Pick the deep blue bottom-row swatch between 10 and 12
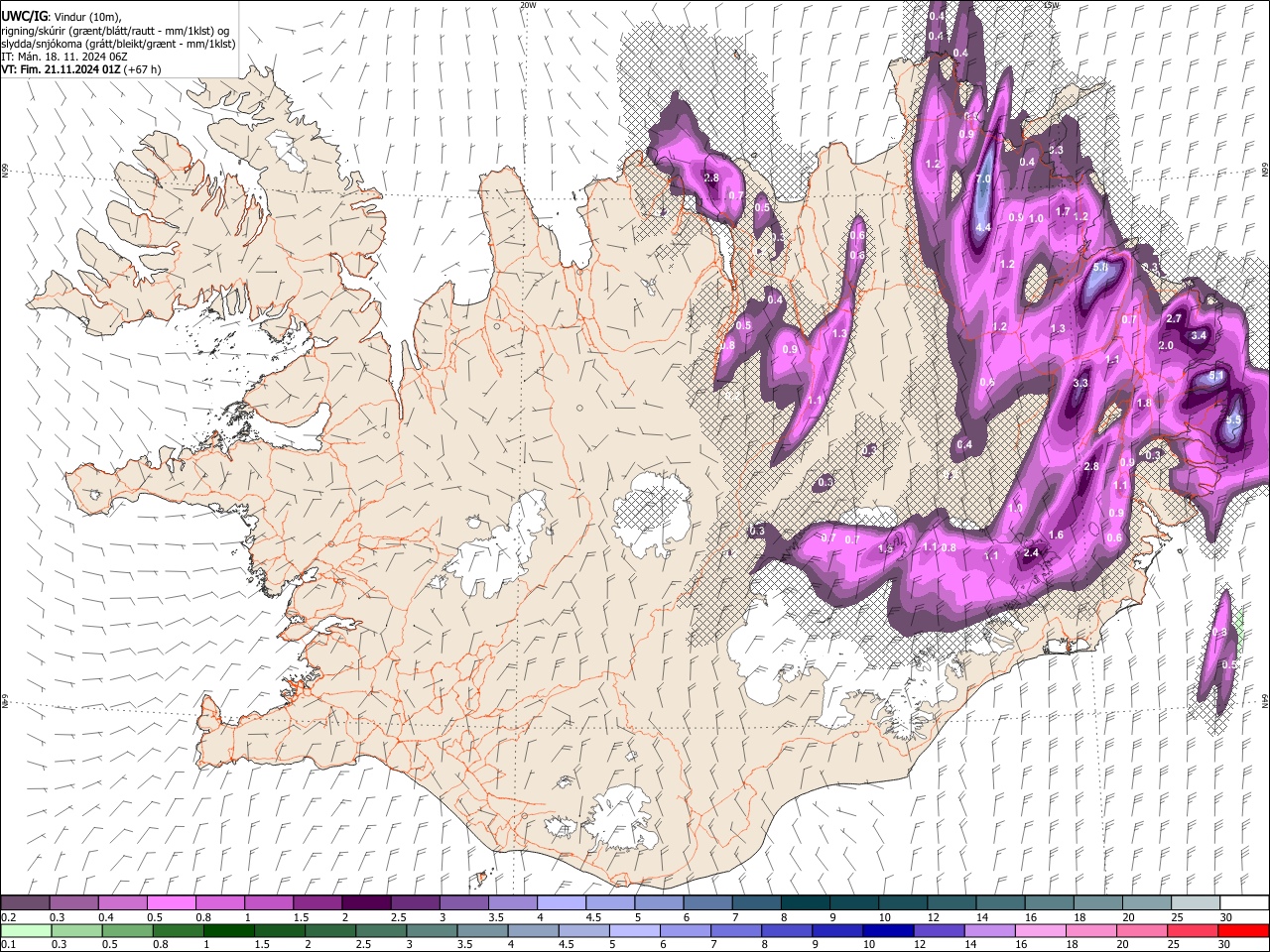 tap(888, 930)
